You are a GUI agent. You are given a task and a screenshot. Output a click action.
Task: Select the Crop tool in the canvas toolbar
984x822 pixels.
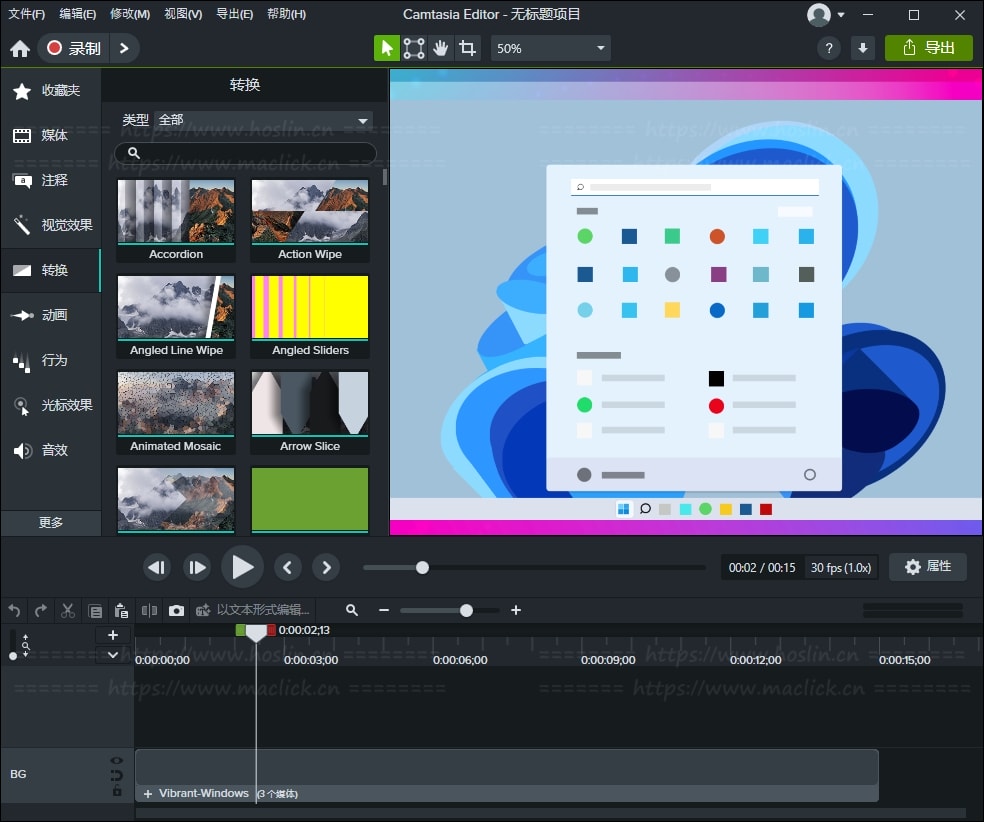pyautogui.click(x=467, y=48)
